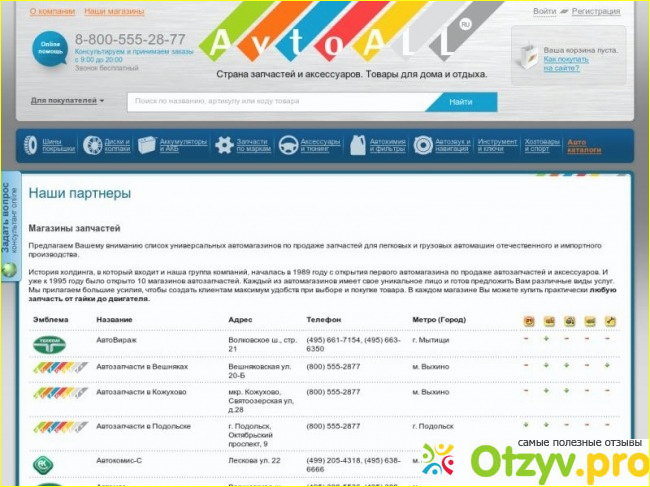
Task: Click the Online помощь round badge
Action: [49, 49]
